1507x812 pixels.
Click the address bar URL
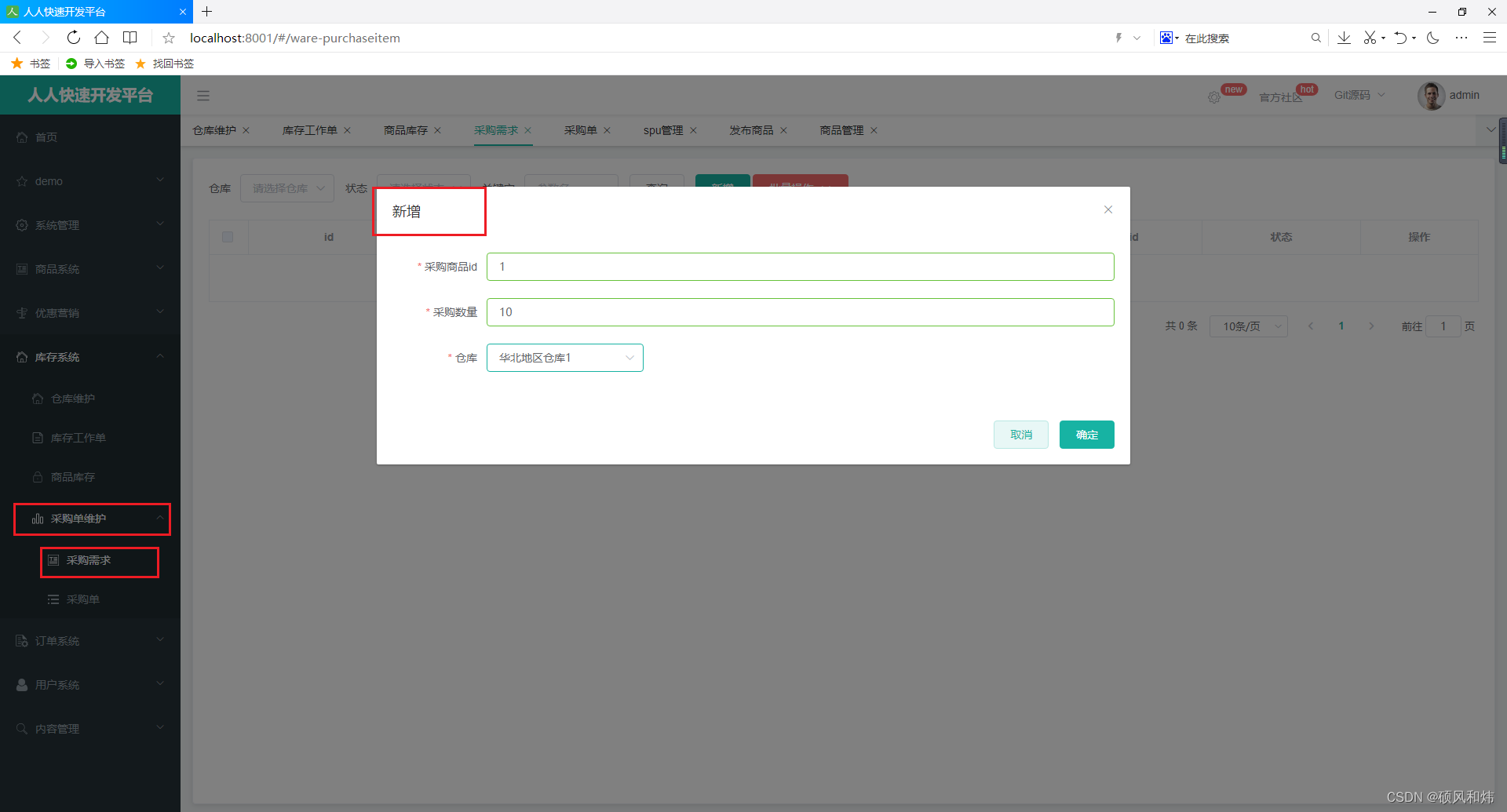[x=295, y=38]
